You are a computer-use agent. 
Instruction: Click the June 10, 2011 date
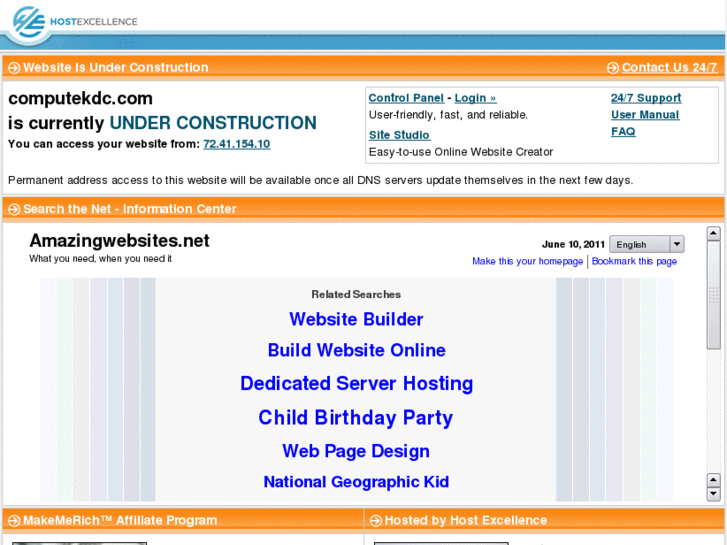[x=573, y=244]
